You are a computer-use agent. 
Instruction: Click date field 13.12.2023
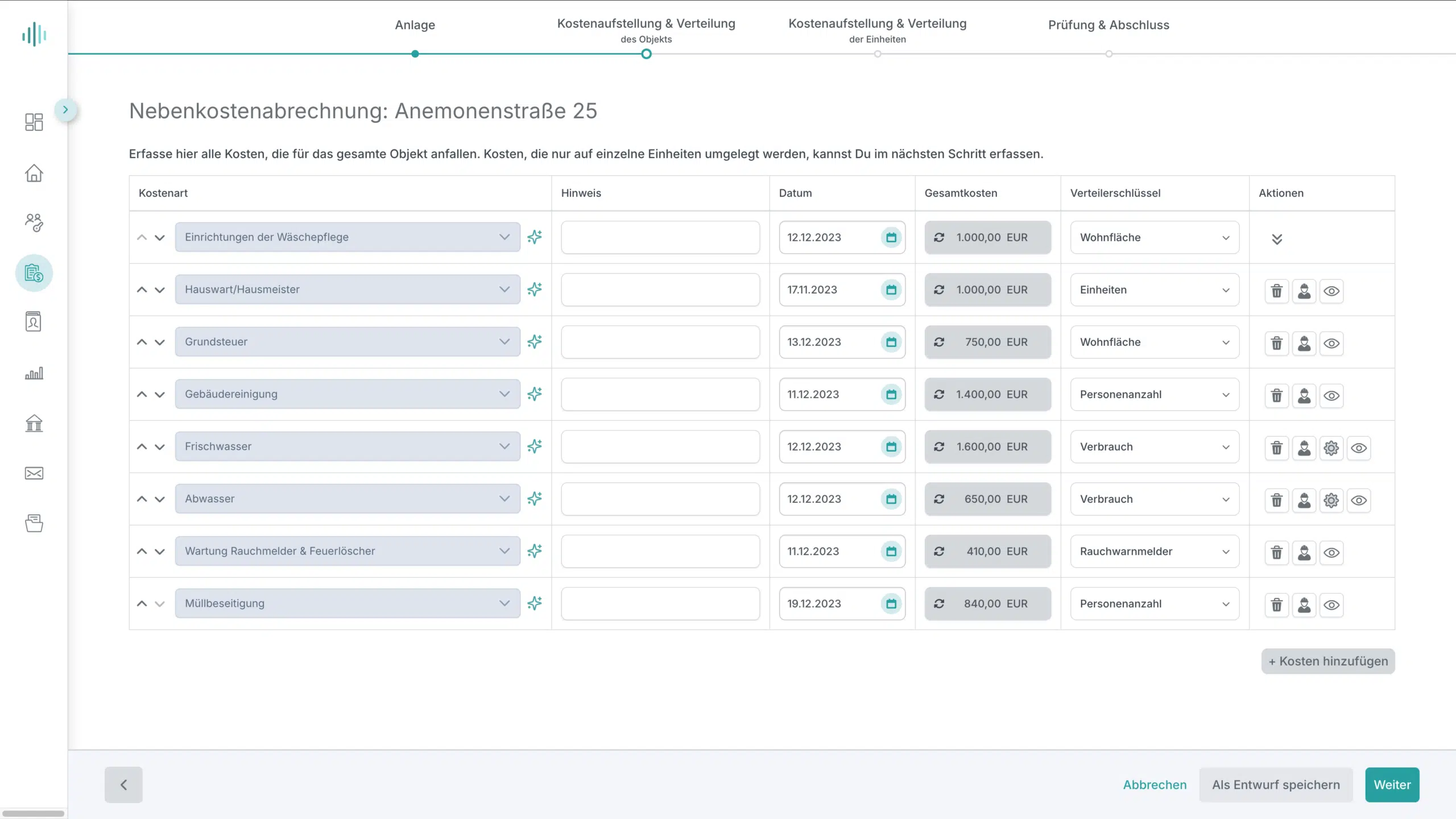[842, 342]
